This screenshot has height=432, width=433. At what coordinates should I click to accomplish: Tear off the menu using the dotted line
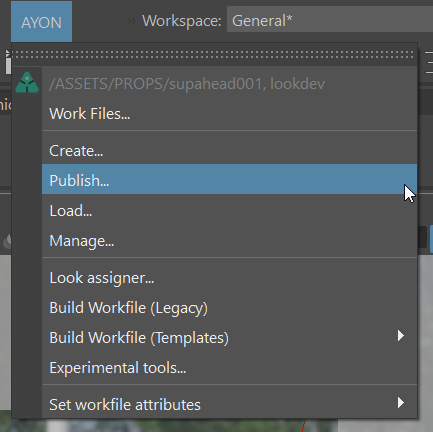pos(214,55)
